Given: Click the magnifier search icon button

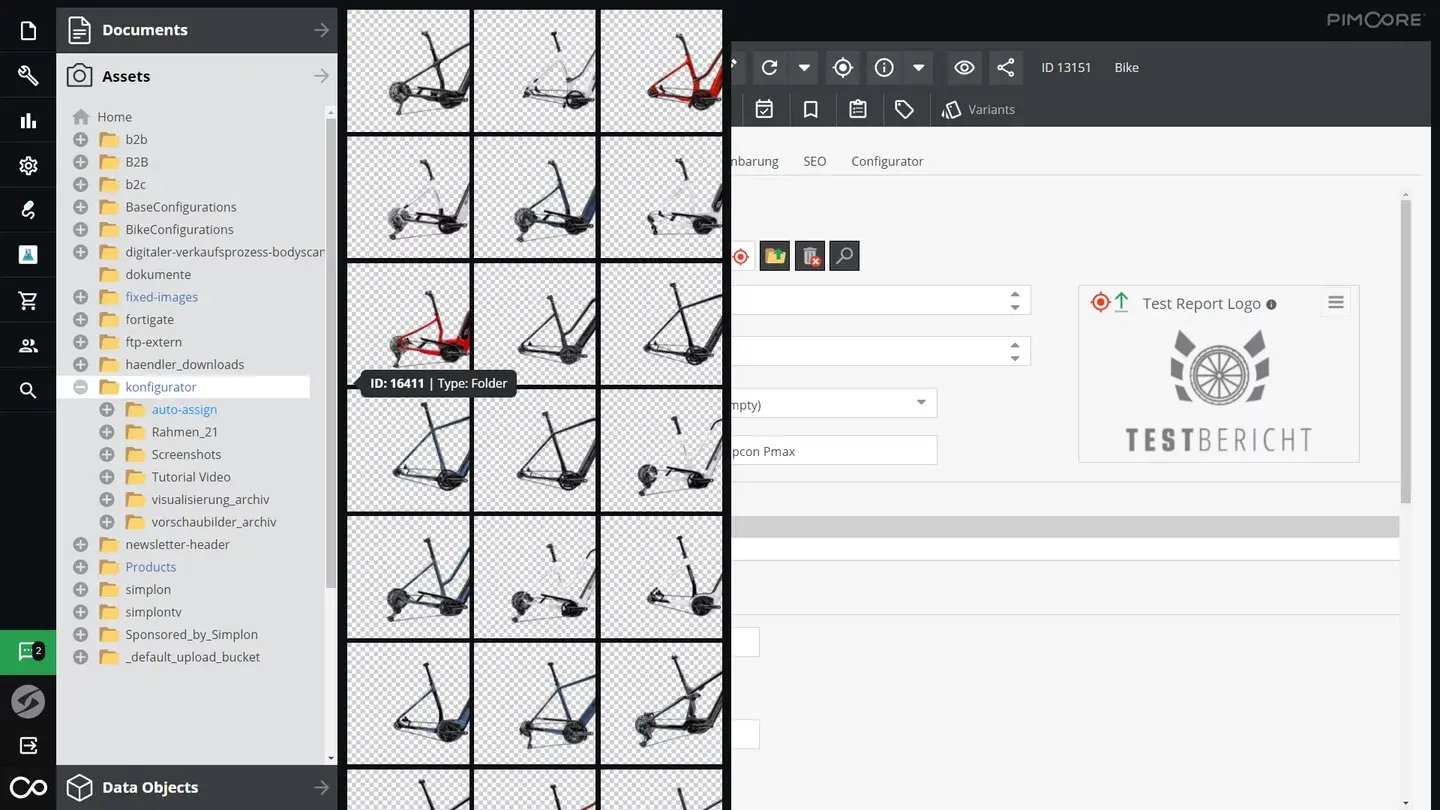Looking at the screenshot, I should coord(845,256).
